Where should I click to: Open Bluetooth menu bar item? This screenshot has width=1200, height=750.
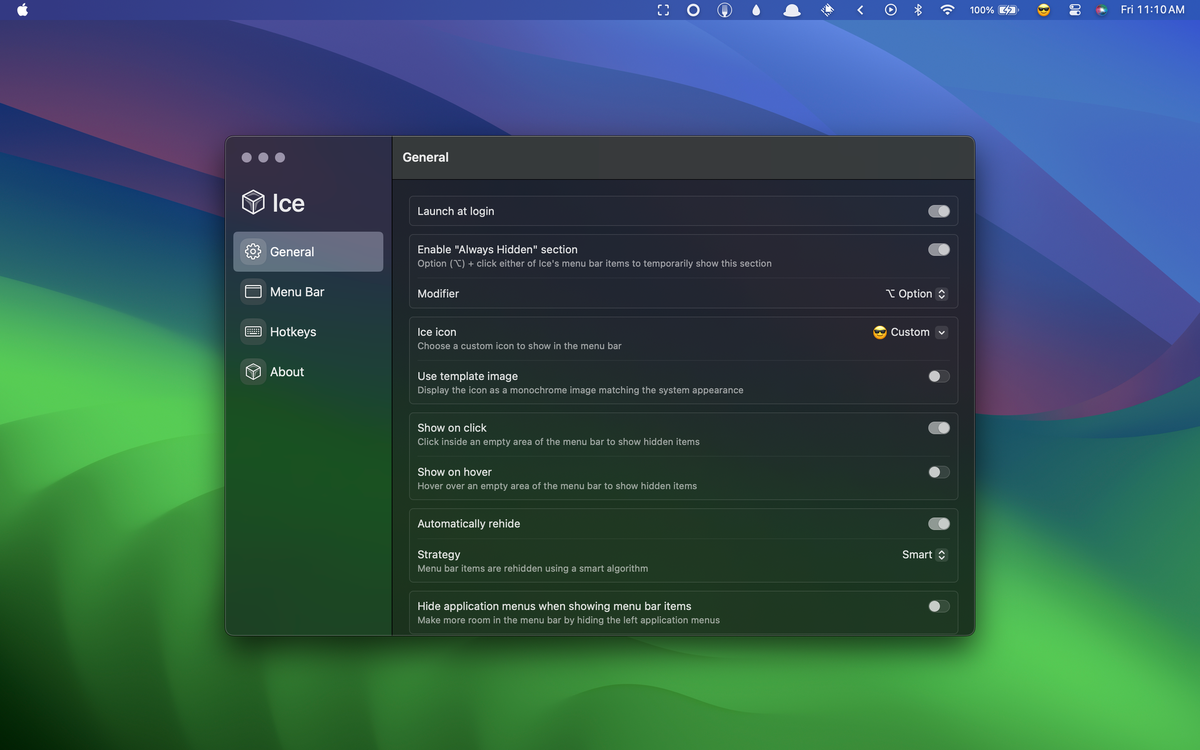[918, 10]
